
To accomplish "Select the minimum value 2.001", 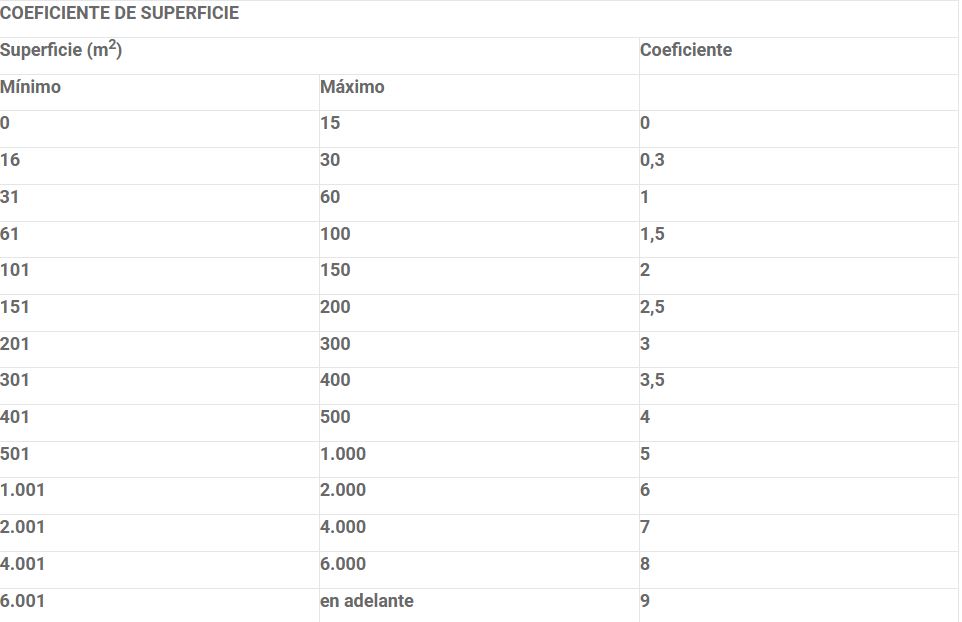I will pyautogui.click(x=23, y=527).
